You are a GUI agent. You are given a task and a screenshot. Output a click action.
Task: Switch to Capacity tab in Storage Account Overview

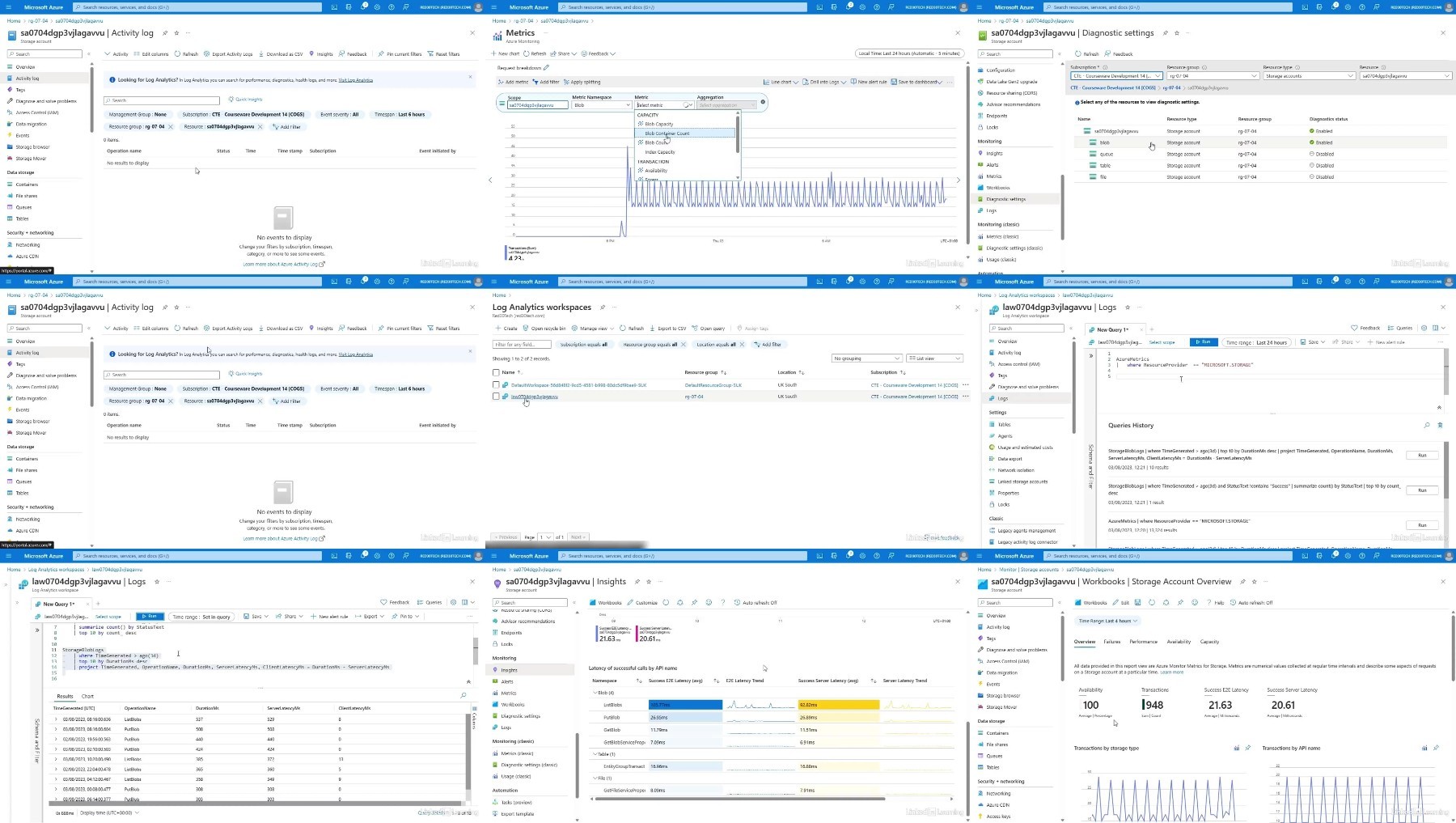(x=1209, y=642)
